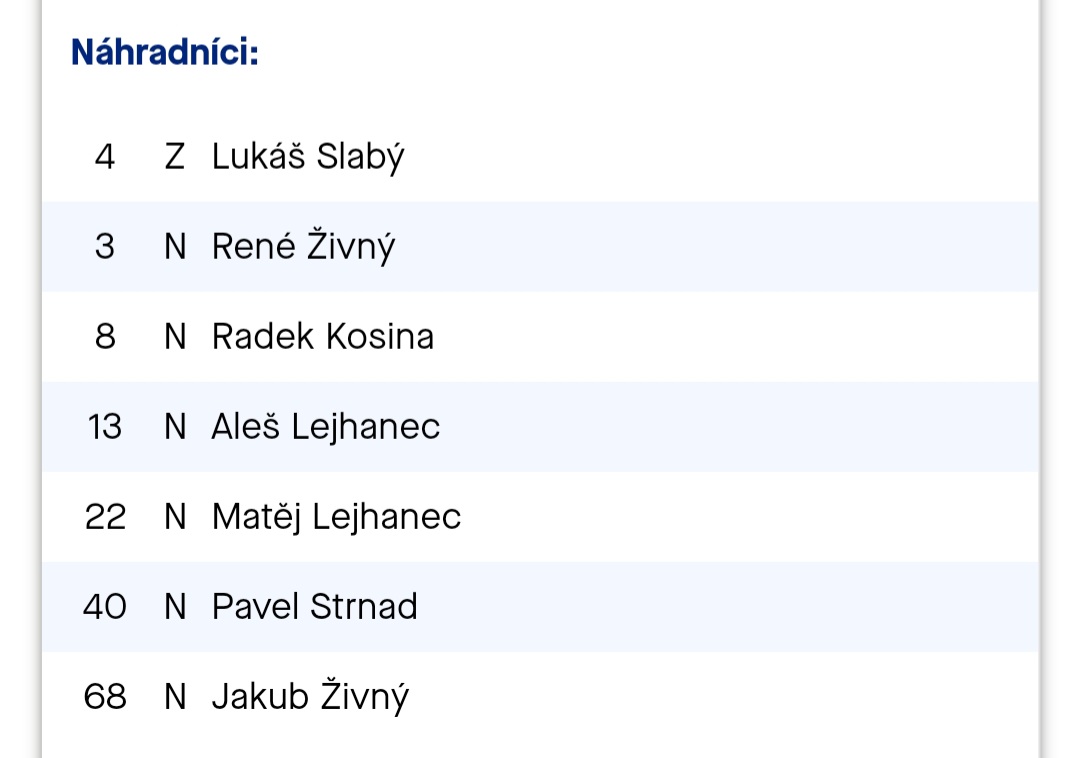Click on Aleš Lejhanec
The image size is (1080, 758).
(x=325, y=427)
